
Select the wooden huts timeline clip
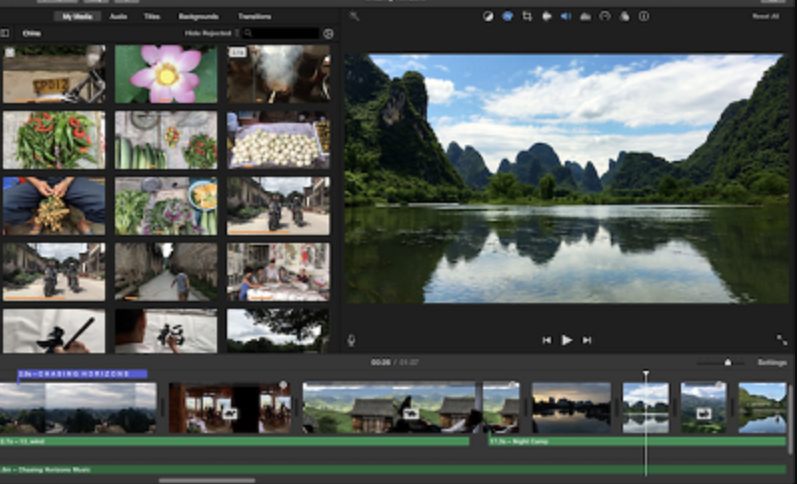coord(411,408)
